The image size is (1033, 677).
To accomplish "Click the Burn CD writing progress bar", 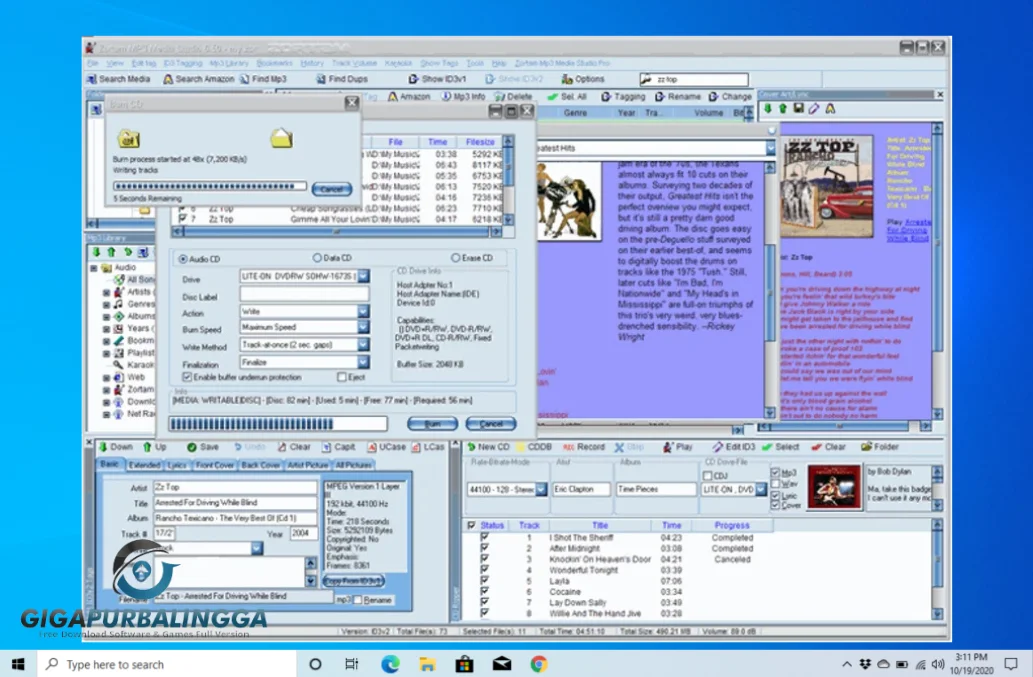I will point(209,186).
